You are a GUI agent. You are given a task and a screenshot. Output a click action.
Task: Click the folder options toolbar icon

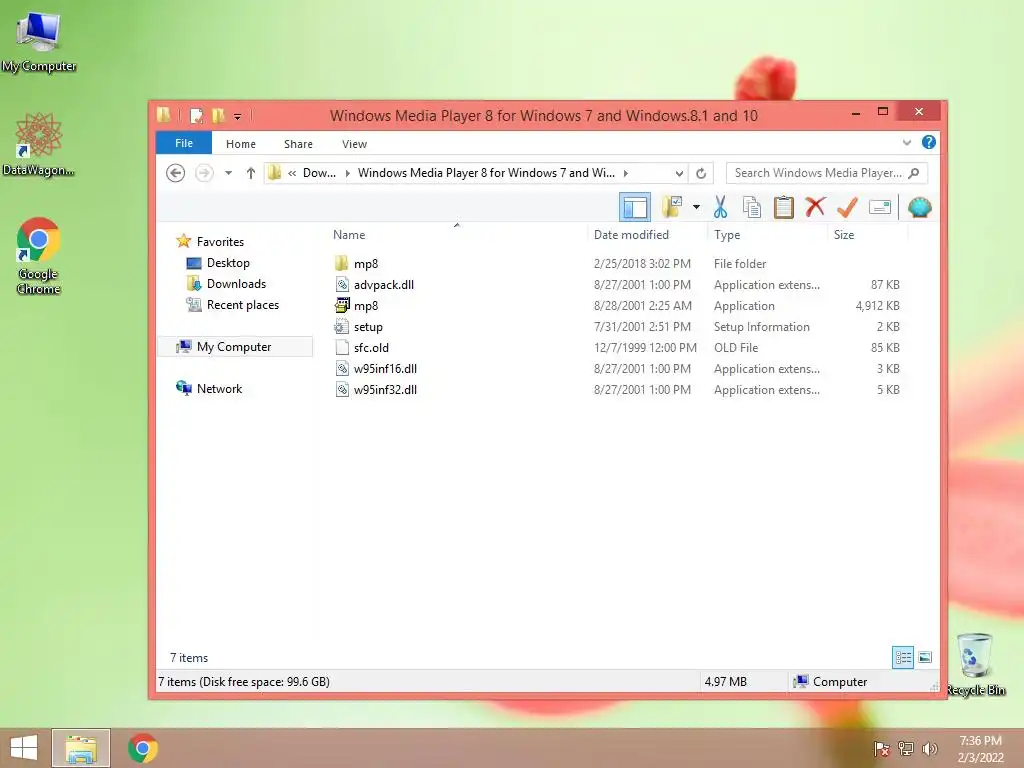point(672,207)
